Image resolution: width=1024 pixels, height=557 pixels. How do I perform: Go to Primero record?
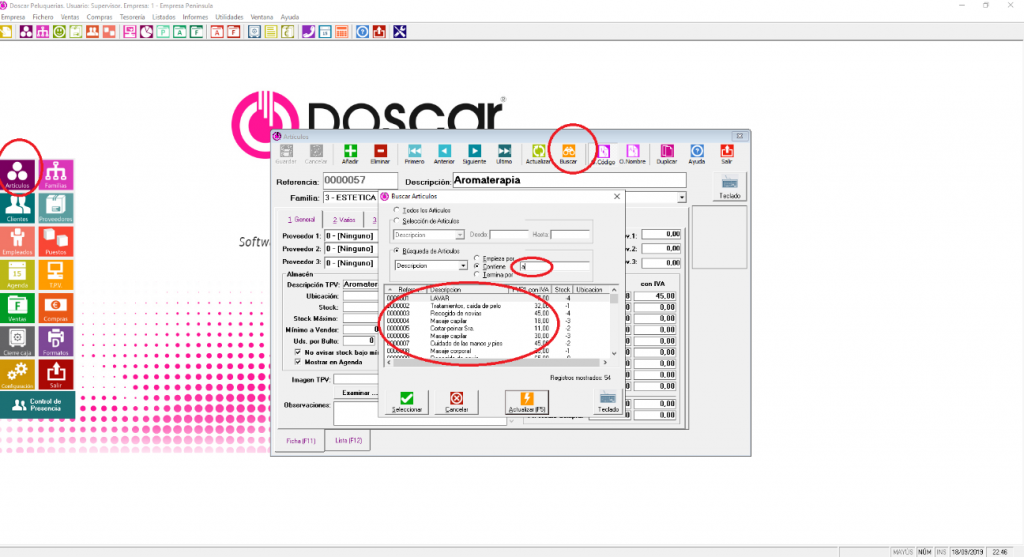(414, 155)
